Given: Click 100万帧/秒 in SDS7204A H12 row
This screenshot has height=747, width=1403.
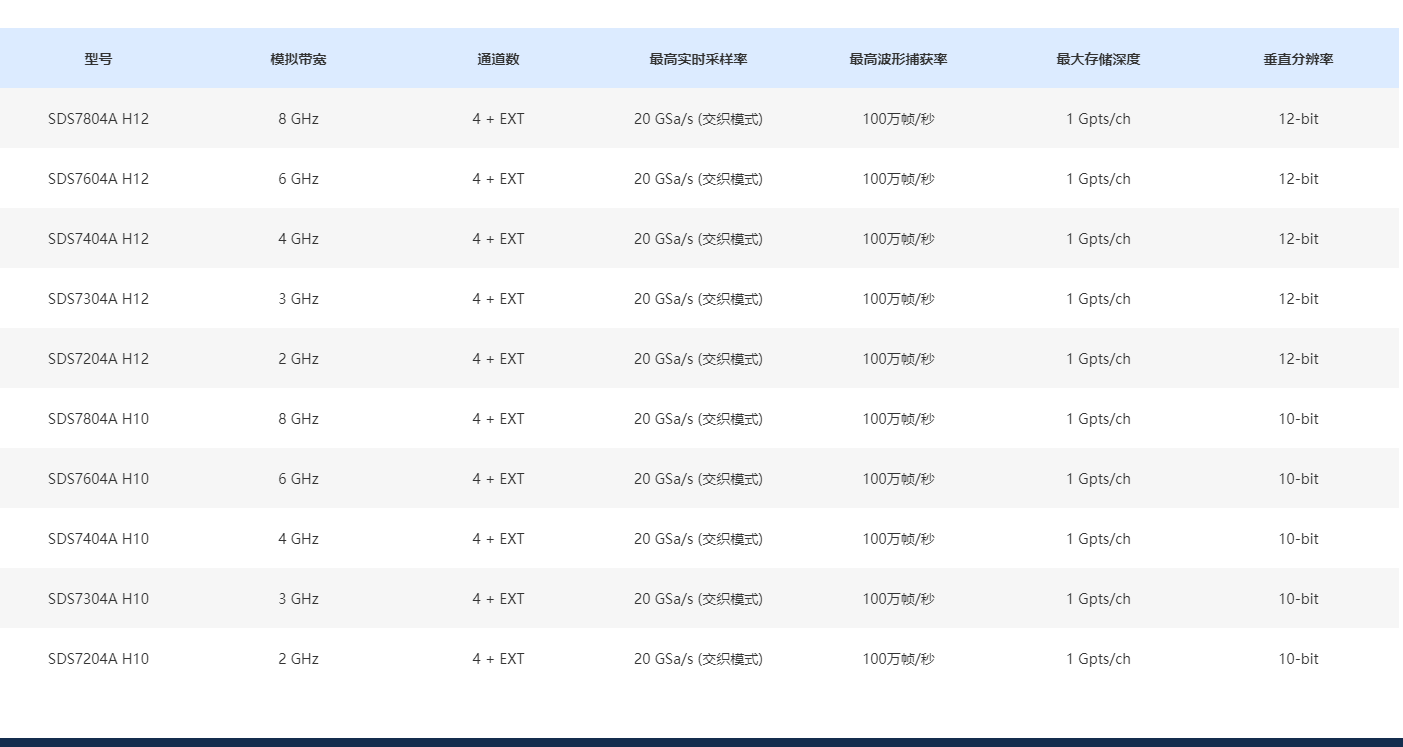Looking at the screenshot, I should point(898,359).
